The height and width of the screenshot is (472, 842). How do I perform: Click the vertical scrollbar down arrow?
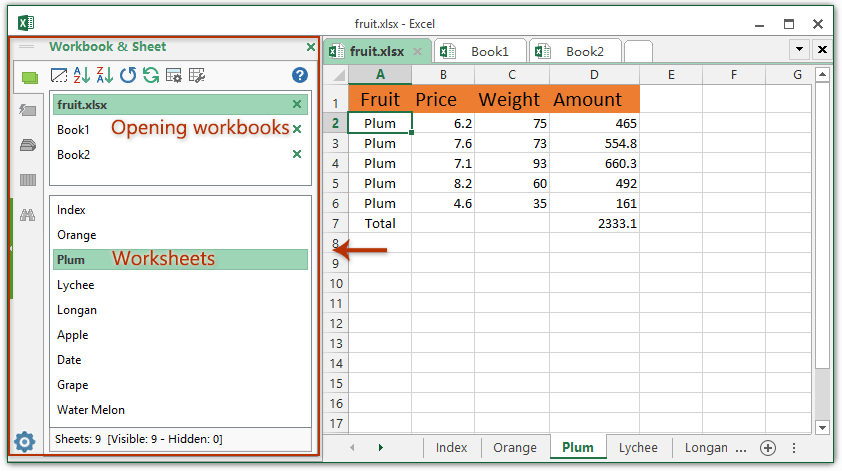(x=821, y=426)
